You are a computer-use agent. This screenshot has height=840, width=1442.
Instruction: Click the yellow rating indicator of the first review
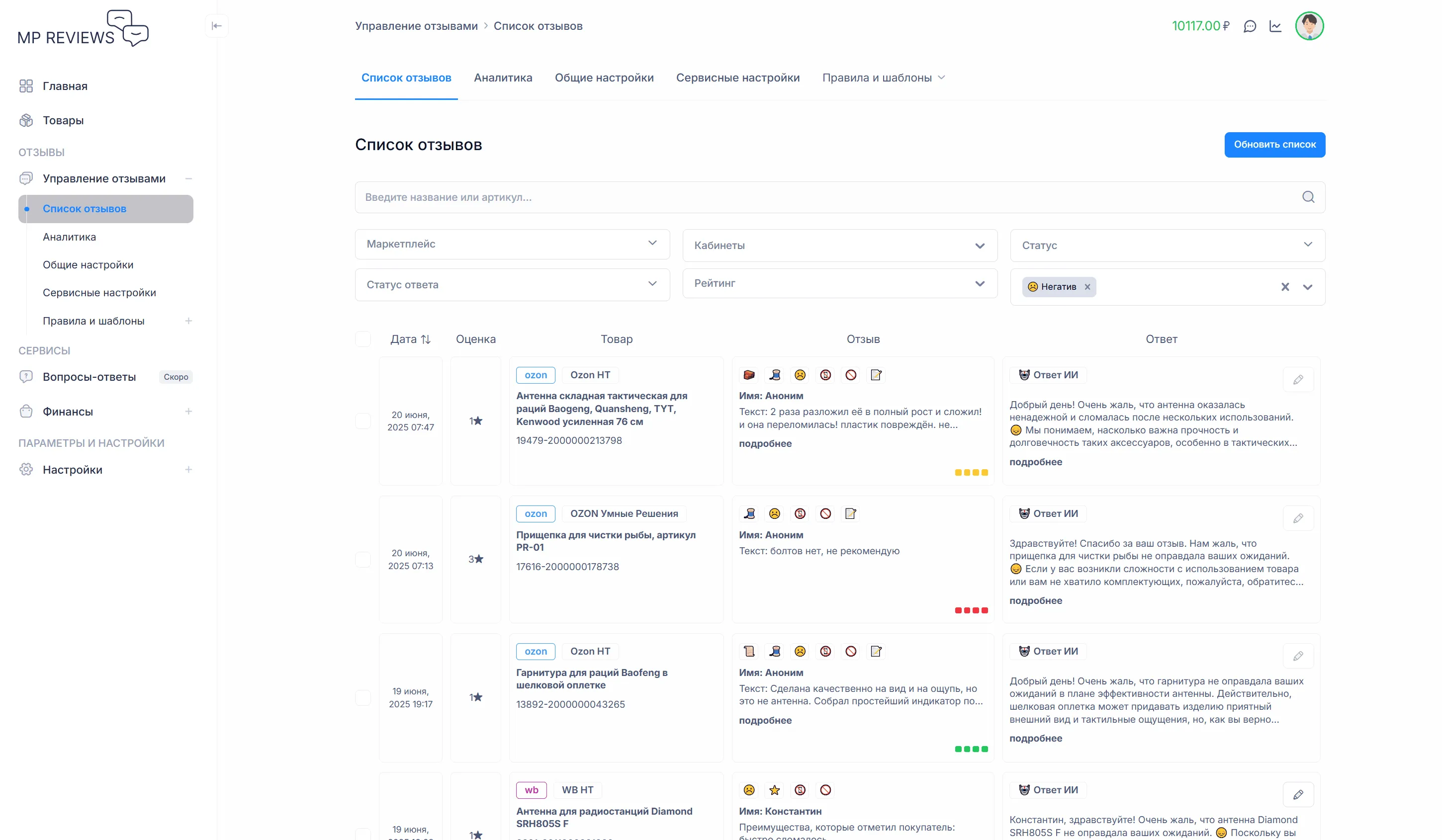[971, 472]
